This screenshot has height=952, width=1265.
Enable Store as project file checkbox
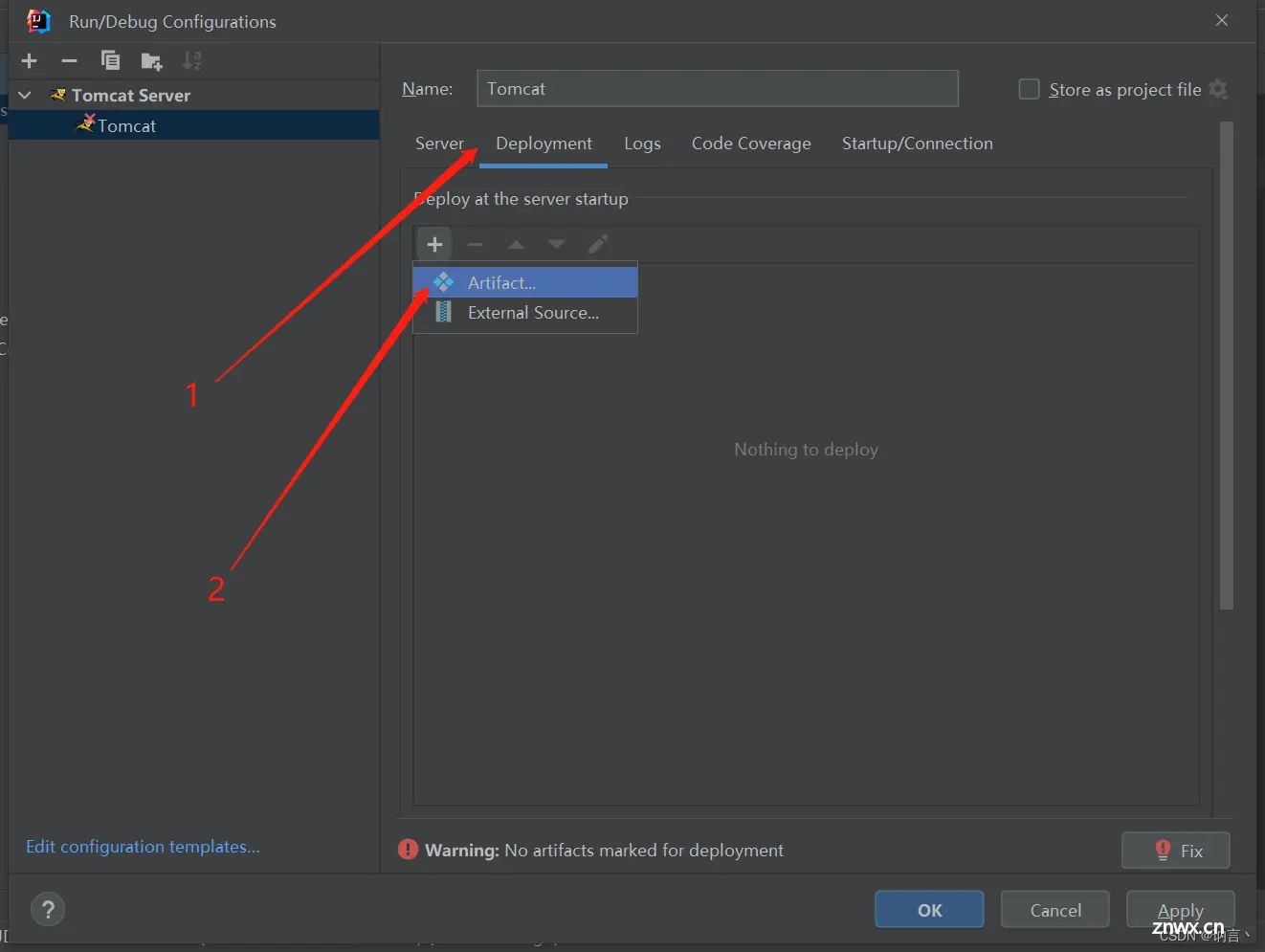(x=1029, y=89)
